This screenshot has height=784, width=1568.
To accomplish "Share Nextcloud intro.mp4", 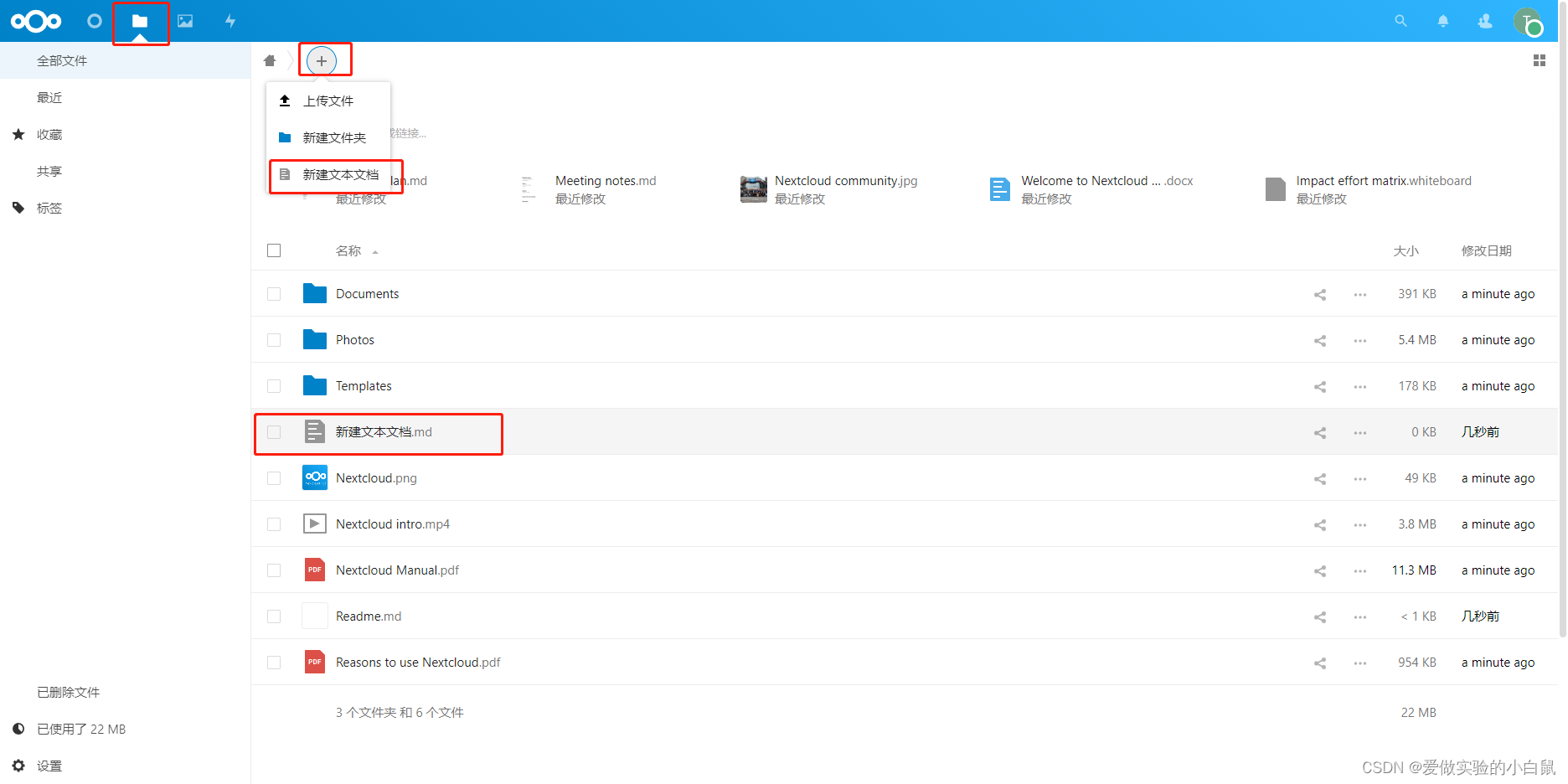I will (x=1320, y=524).
